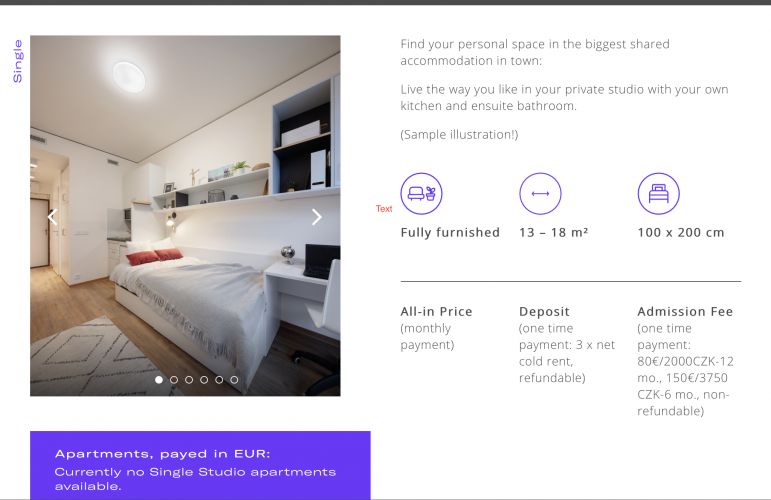Jump to the fourth carousel slide
This screenshot has height=500, width=771.
[x=204, y=380]
